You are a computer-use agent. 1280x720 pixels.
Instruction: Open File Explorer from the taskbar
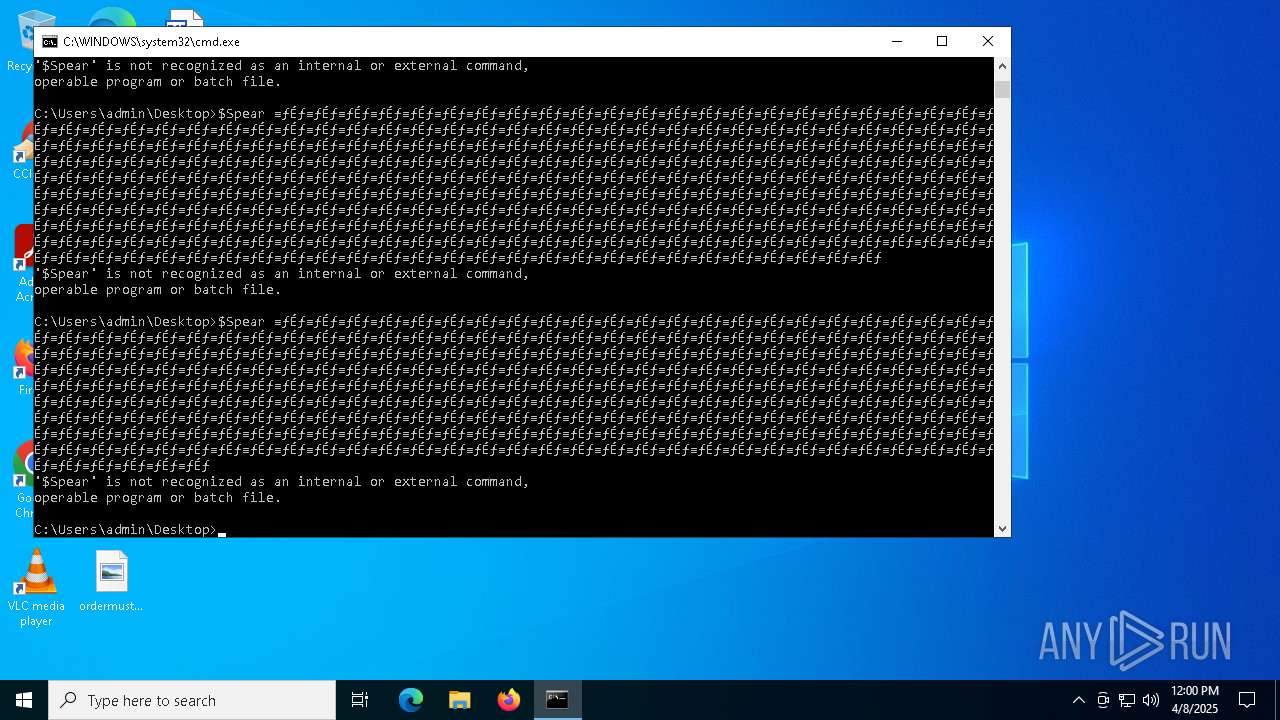[460, 700]
